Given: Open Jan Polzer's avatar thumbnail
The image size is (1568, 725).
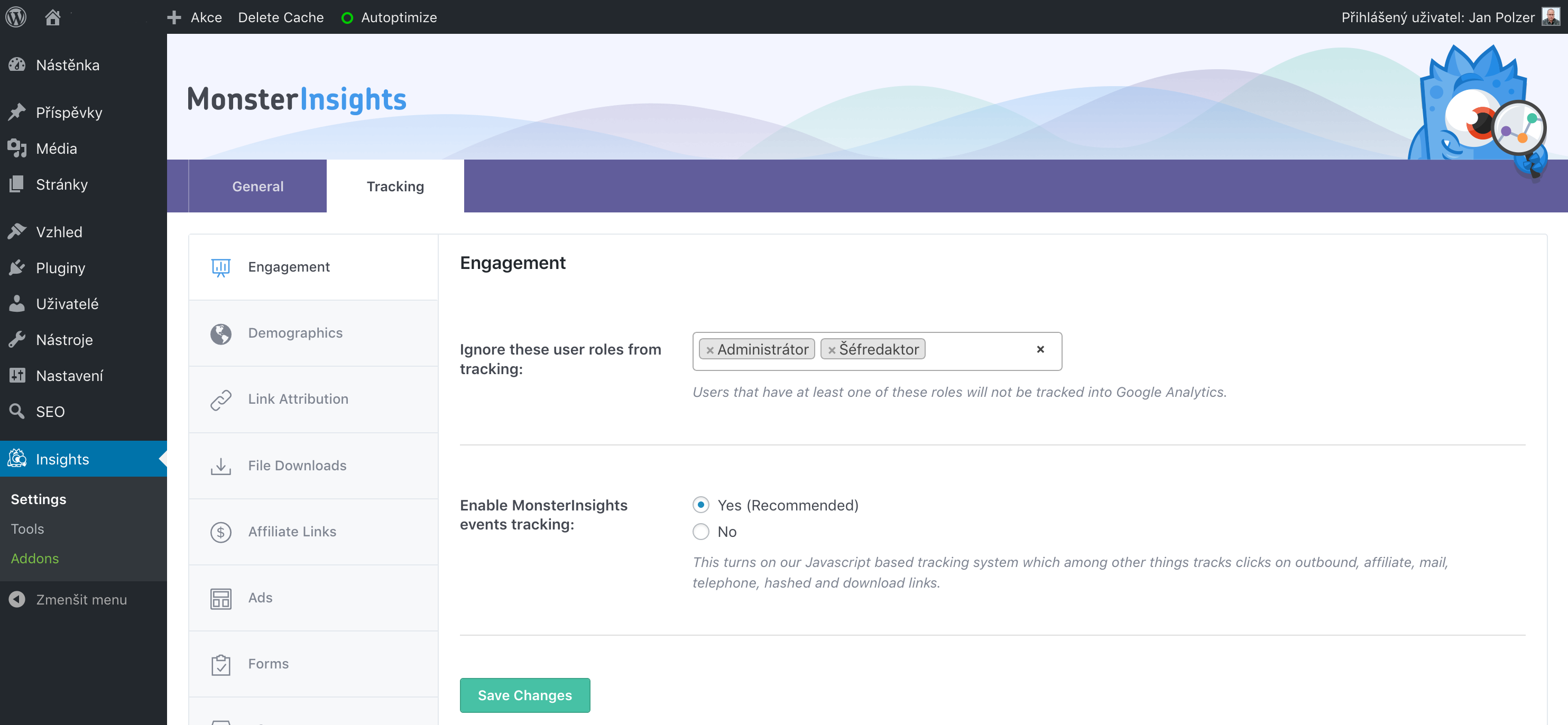Looking at the screenshot, I should tap(1551, 17).
